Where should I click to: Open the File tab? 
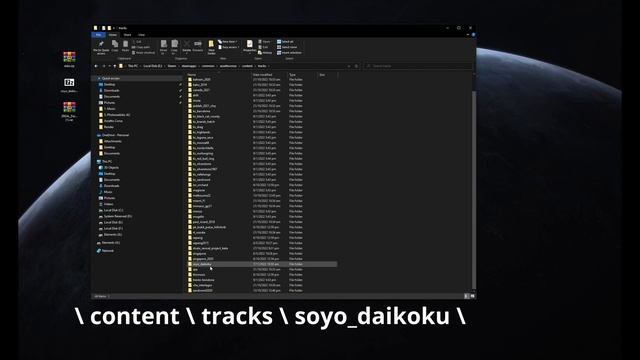click(x=99, y=35)
